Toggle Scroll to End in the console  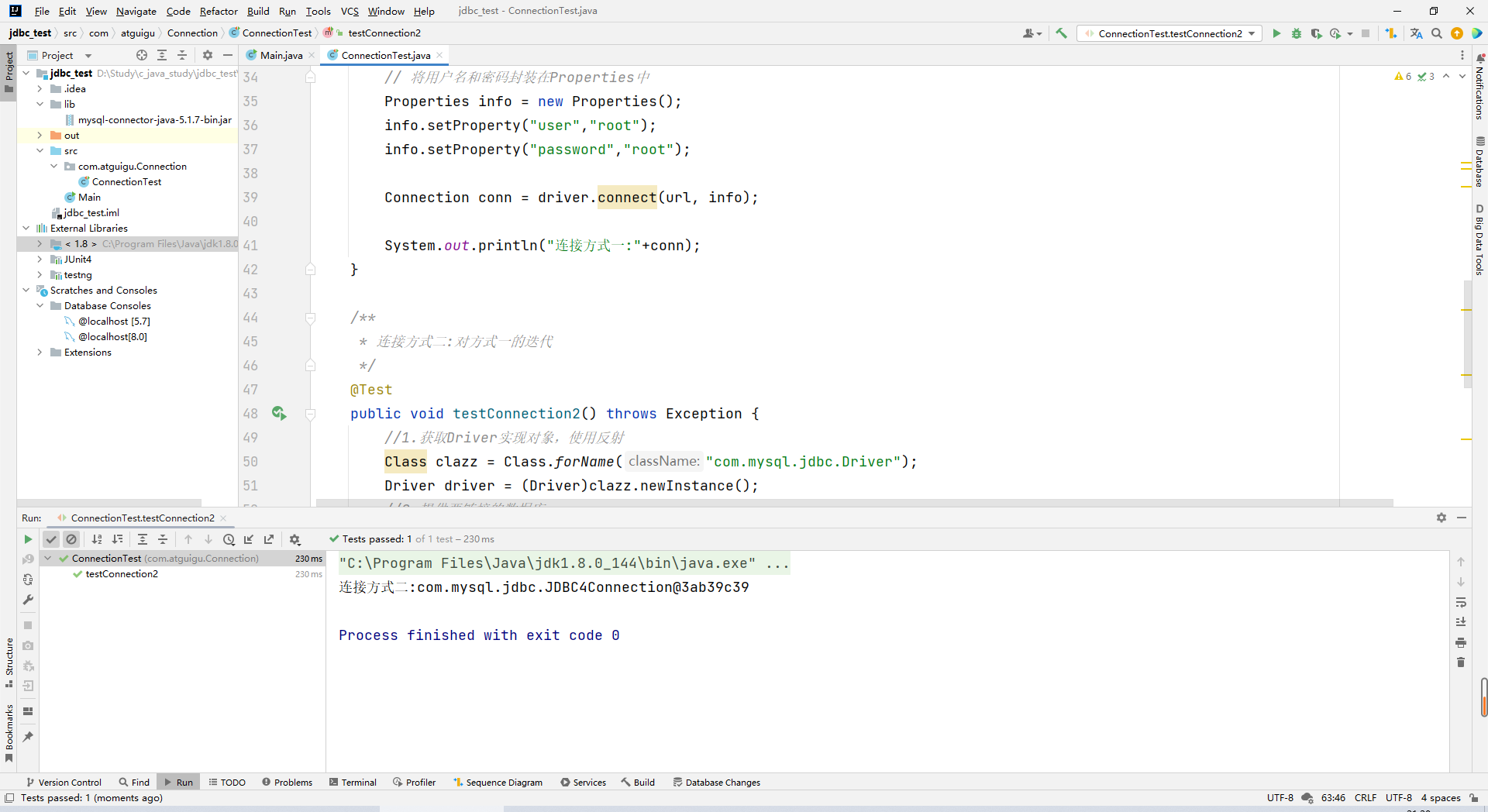[1461, 622]
